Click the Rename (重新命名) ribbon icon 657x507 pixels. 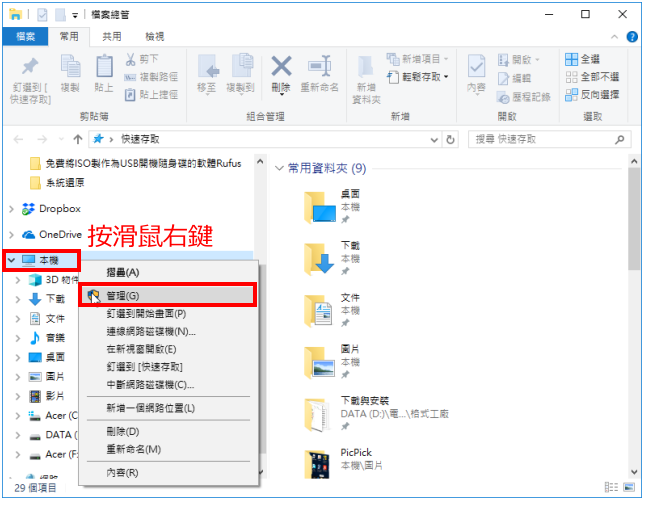[x=320, y=67]
